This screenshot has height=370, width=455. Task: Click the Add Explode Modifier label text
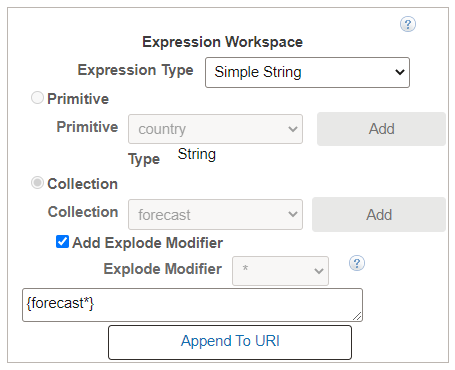click(148, 243)
